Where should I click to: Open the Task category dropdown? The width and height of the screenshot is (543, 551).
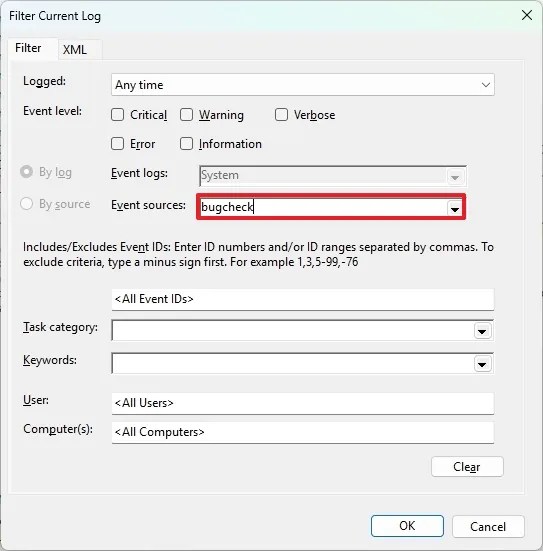pos(482,331)
